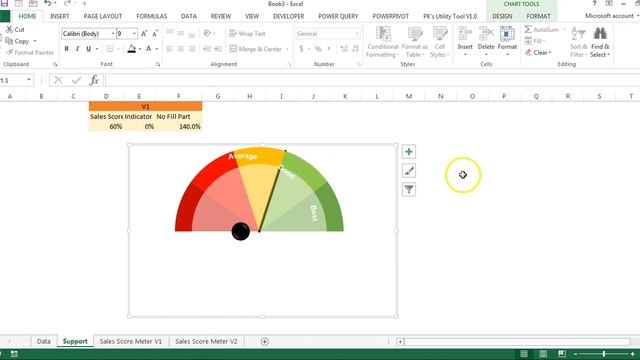Add a new sheet with plus button
Image resolution: width=640 pixels, height=360 pixels.
[264, 342]
